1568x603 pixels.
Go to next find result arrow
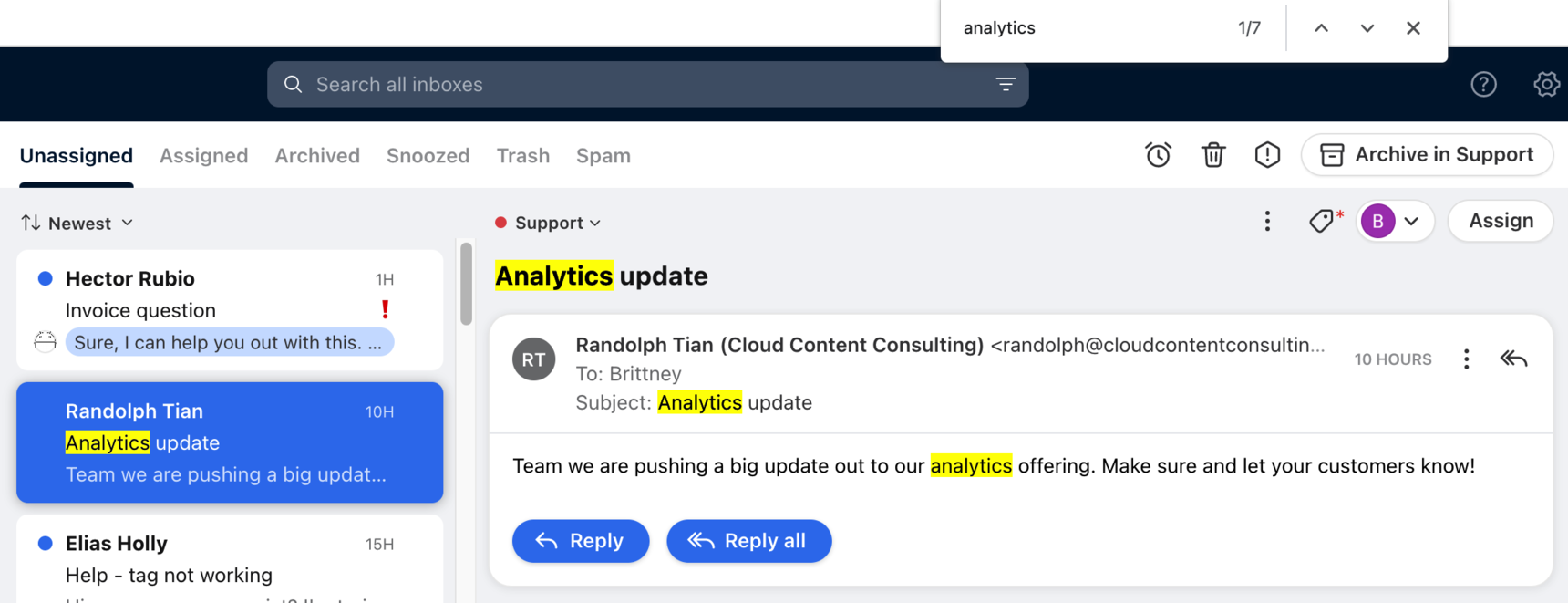pos(1367,28)
